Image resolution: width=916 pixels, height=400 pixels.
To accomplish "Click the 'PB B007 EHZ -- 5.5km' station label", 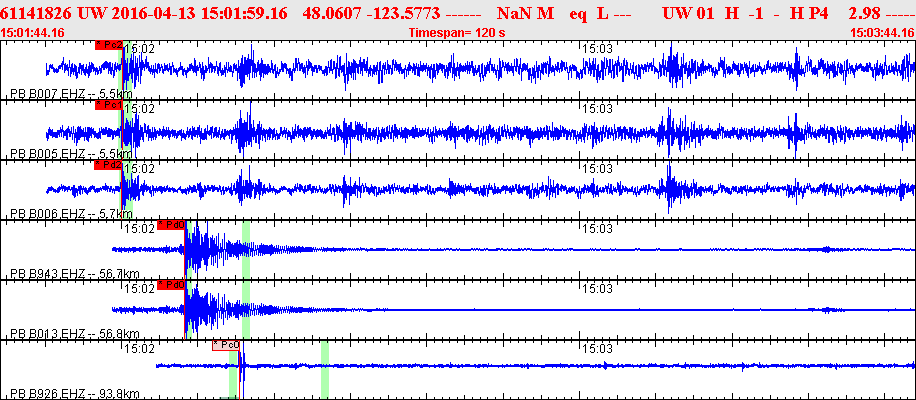I will [x=72, y=93].
